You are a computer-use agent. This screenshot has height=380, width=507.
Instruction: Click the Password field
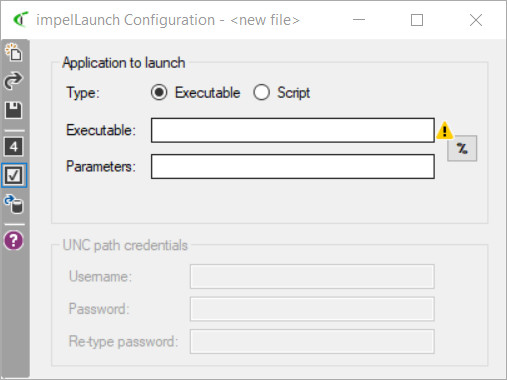click(x=312, y=309)
